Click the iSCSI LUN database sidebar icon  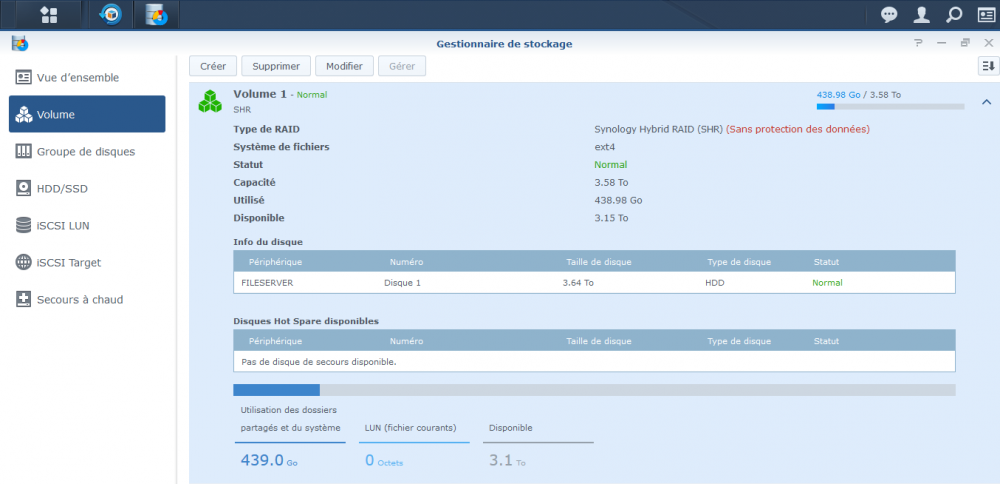pos(24,225)
